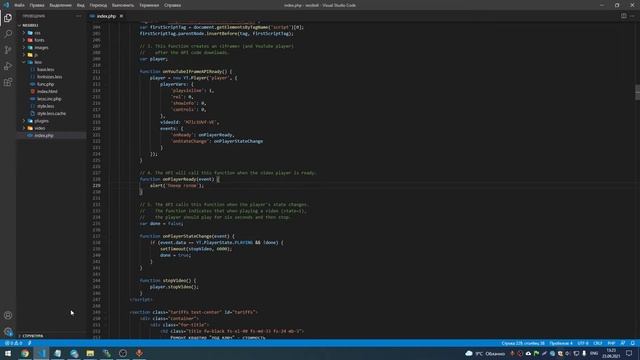Screen dimensions: 640x360
Task: Open the Выполнить menu
Action: pos(123,5)
